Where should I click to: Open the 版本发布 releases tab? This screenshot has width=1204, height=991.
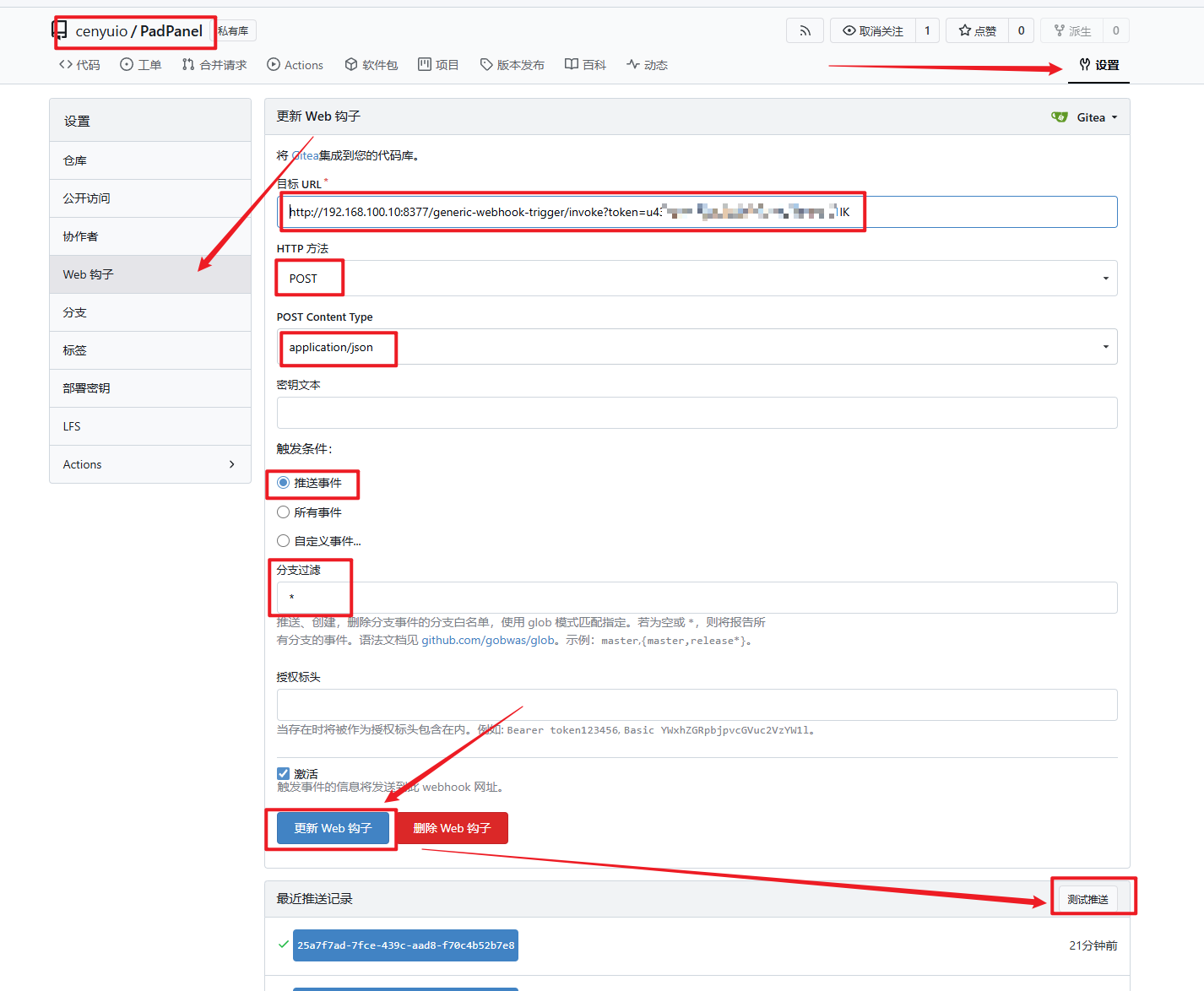(x=513, y=65)
